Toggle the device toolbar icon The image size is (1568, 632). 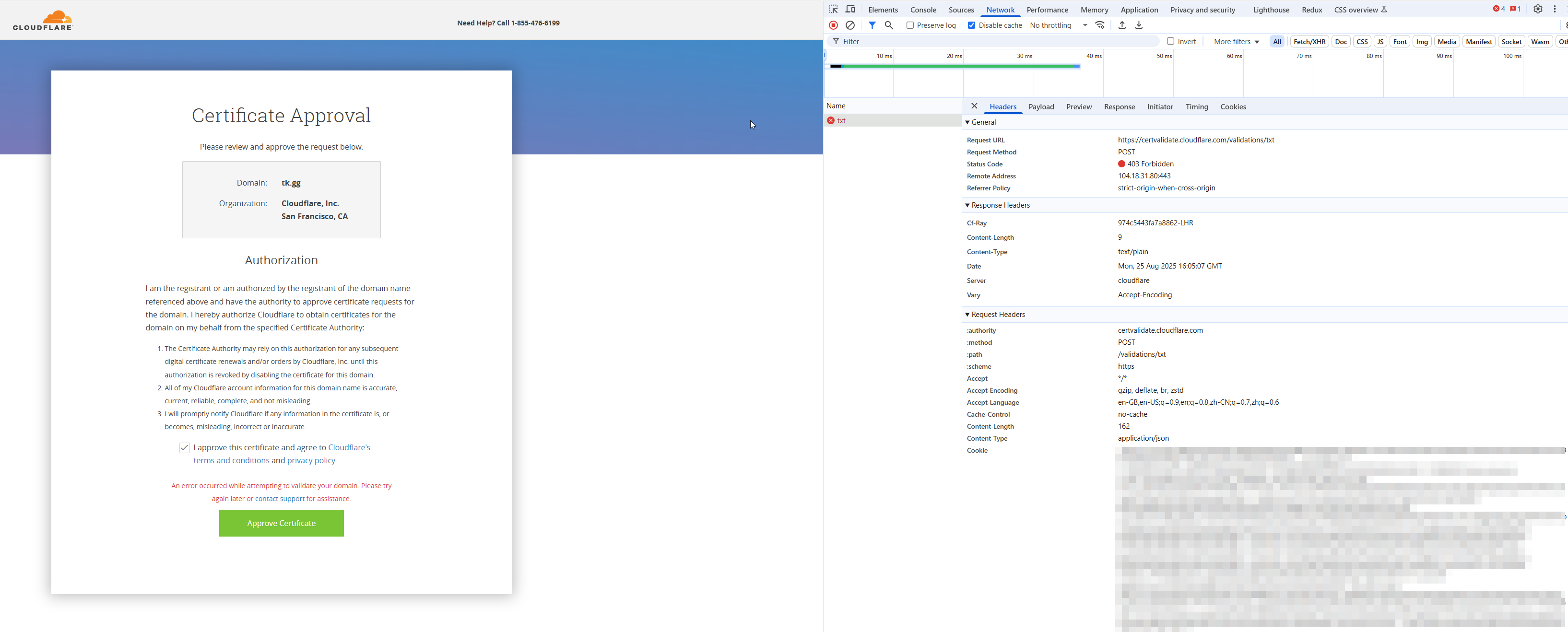click(850, 9)
